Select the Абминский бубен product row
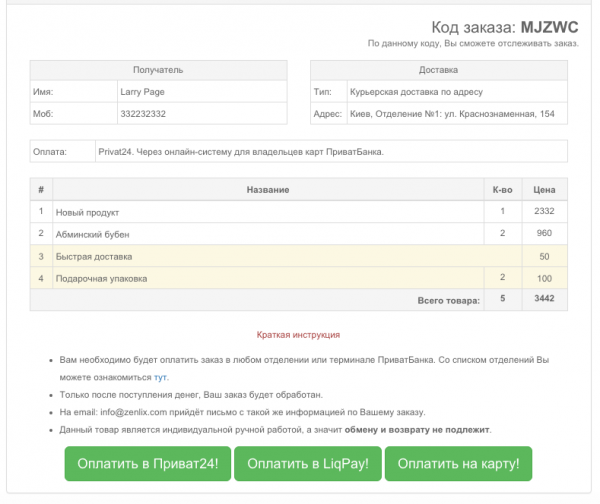 coord(92,234)
